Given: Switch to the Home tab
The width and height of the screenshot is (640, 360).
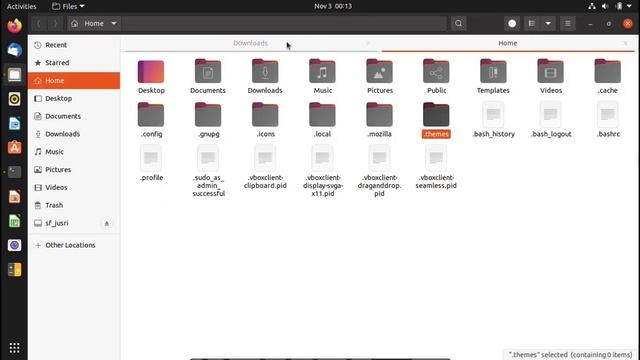Looking at the screenshot, I should pyautogui.click(x=507, y=43).
